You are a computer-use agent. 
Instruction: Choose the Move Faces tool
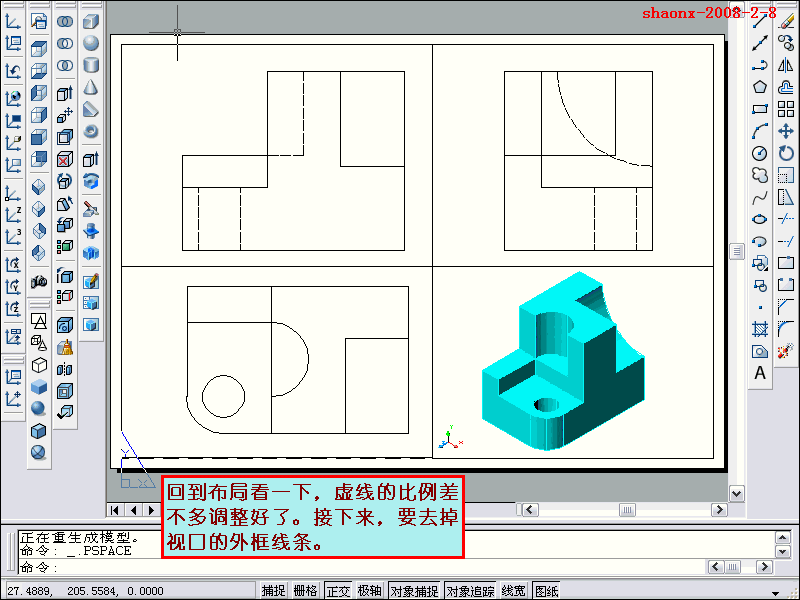(65, 115)
